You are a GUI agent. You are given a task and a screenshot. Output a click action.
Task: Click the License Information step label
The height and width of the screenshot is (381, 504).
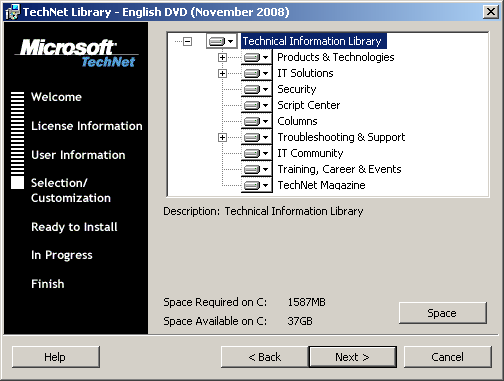tap(87, 126)
